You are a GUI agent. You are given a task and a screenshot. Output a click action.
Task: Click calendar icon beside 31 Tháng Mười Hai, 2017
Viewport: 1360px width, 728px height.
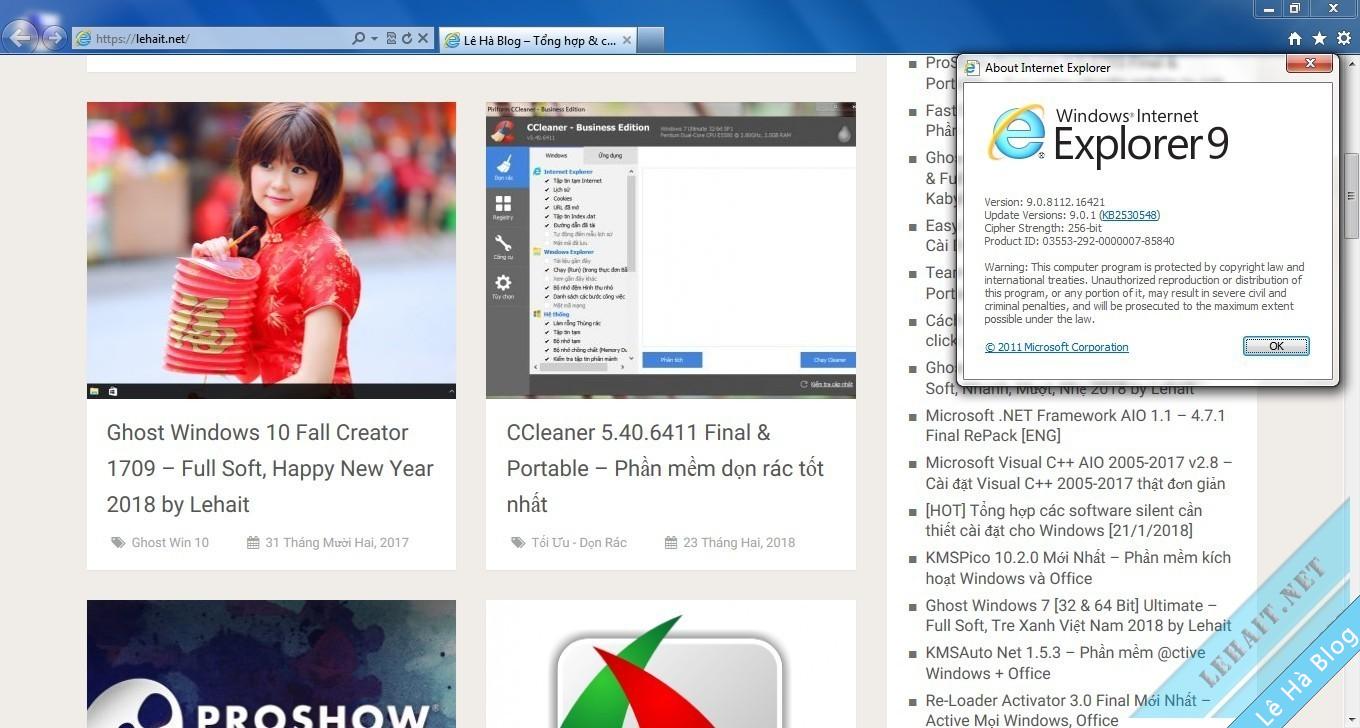pyautogui.click(x=253, y=542)
